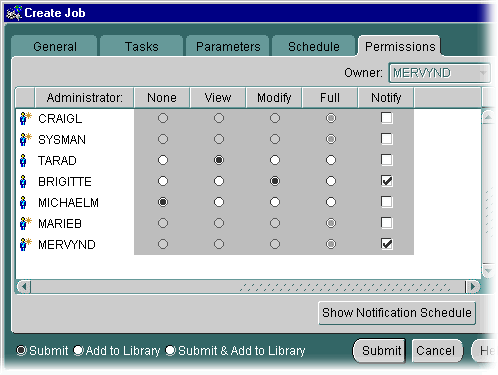Screen dimensions: 498x375
Task: Set MICHAELM permission to View
Action: pyautogui.click(x=219, y=202)
